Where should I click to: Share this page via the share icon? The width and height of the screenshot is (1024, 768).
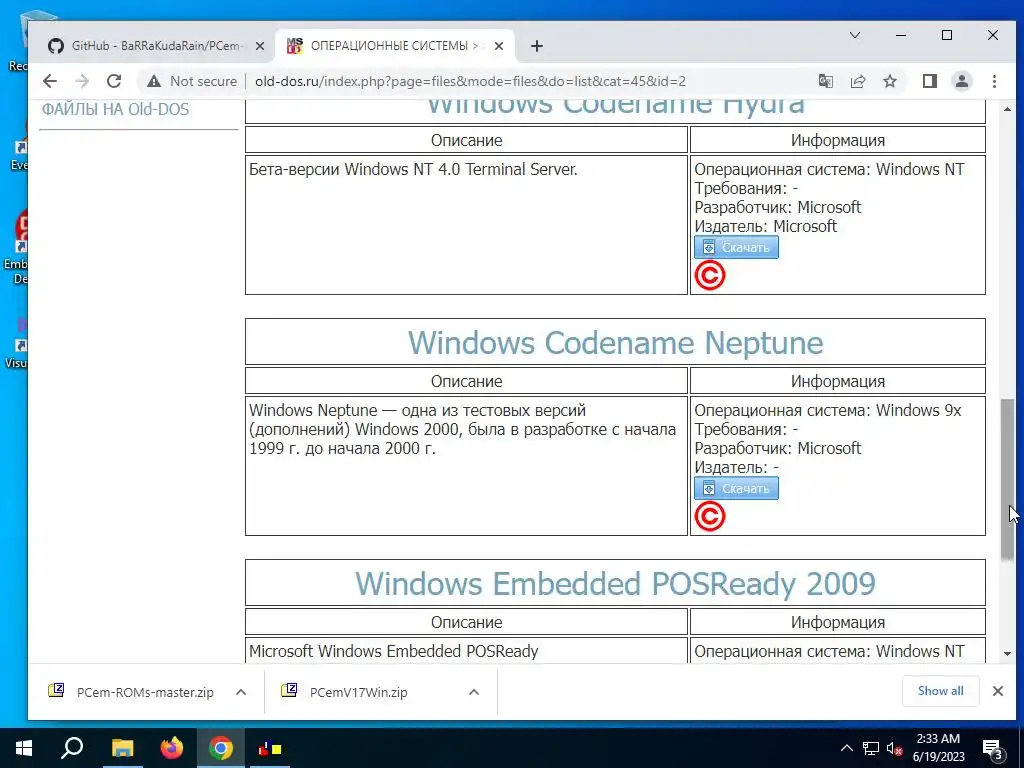tap(857, 81)
